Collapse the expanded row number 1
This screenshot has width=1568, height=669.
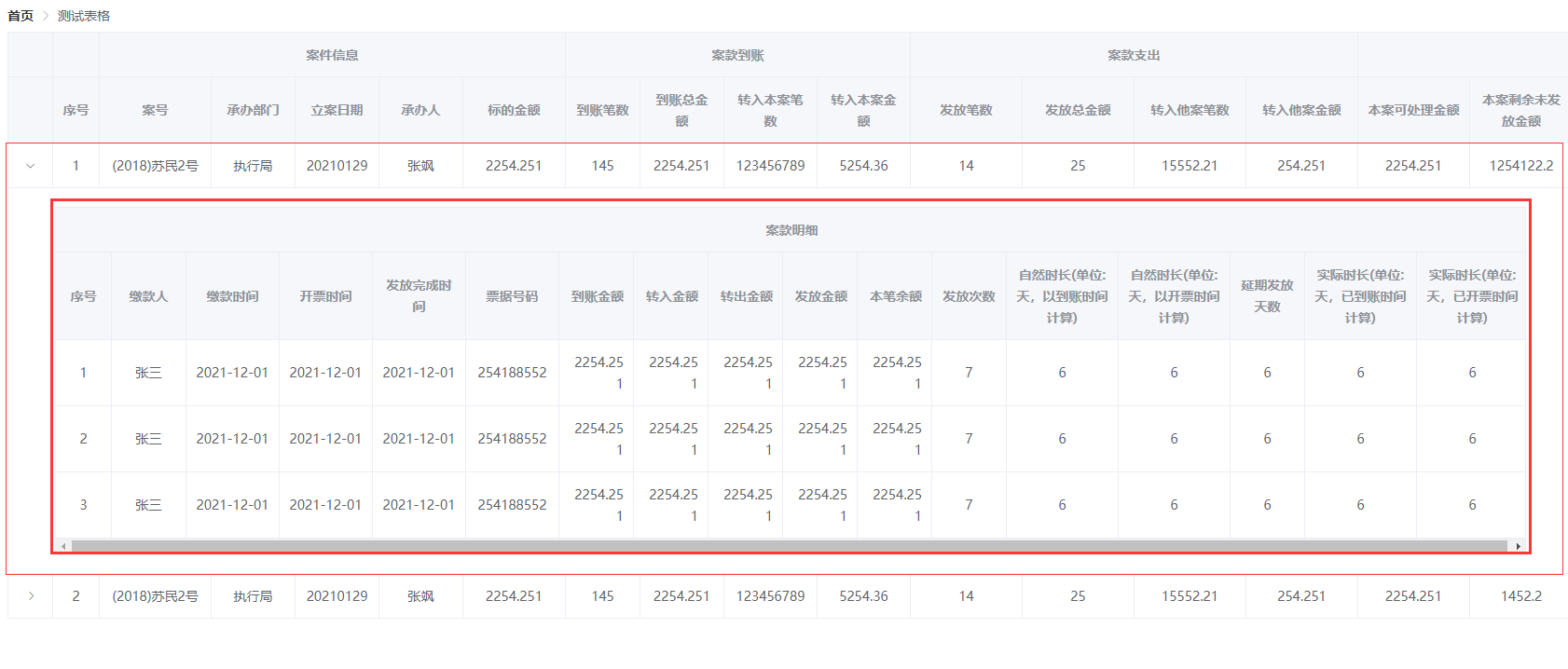(x=31, y=166)
